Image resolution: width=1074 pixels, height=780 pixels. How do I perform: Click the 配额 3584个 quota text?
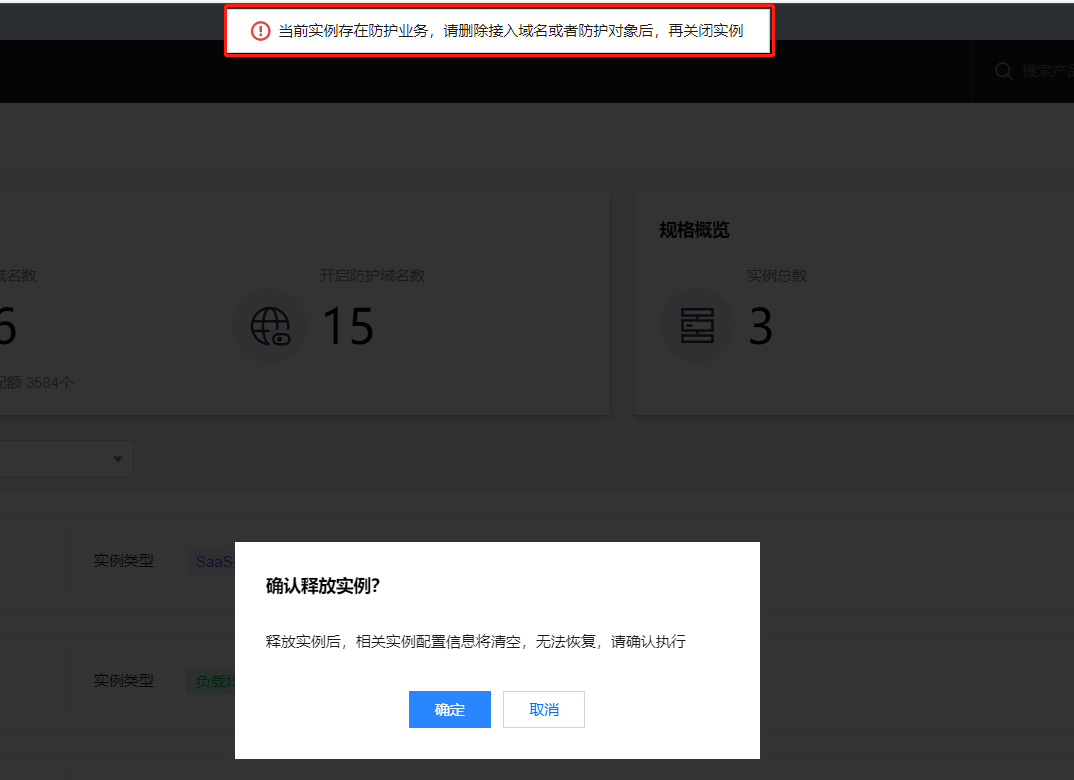38,383
